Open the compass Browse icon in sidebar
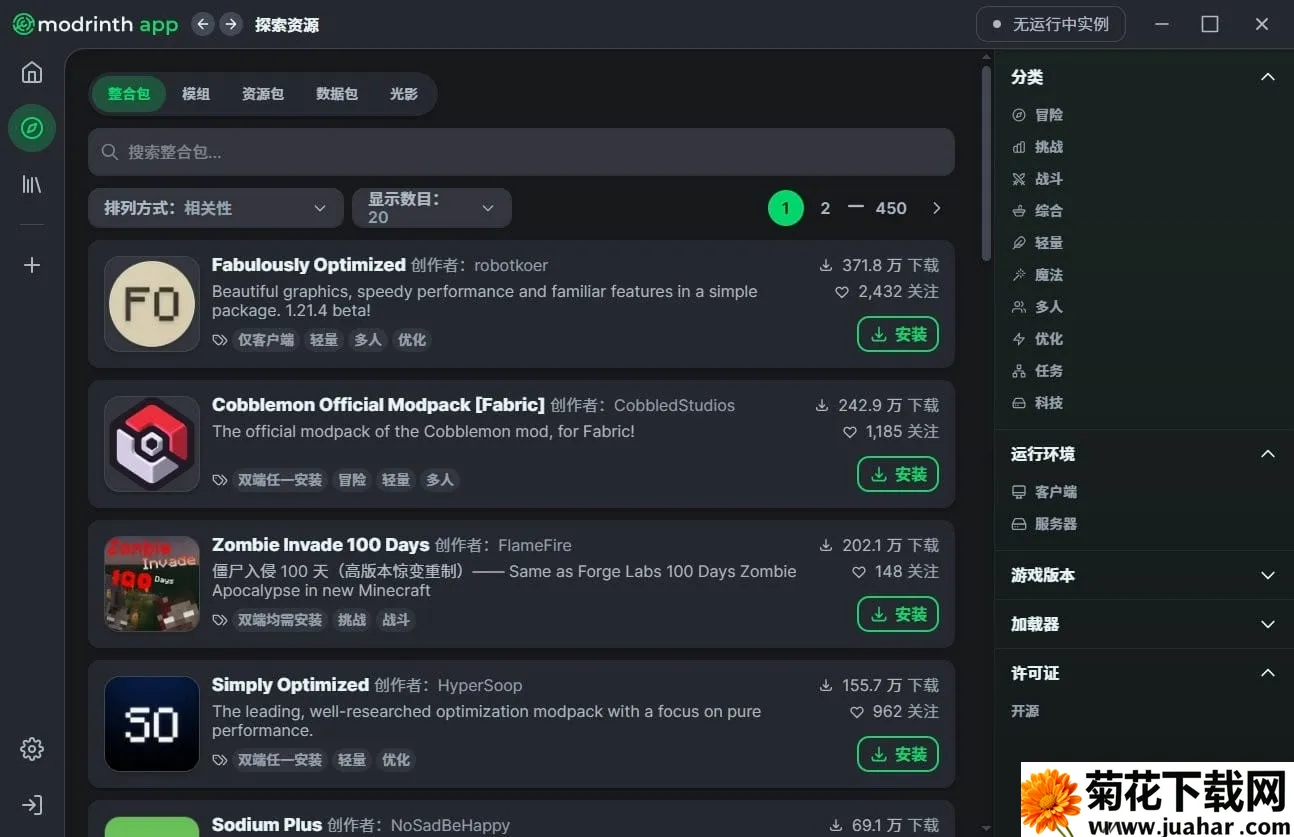This screenshot has height=837, width=1294. tap(32, 128)
